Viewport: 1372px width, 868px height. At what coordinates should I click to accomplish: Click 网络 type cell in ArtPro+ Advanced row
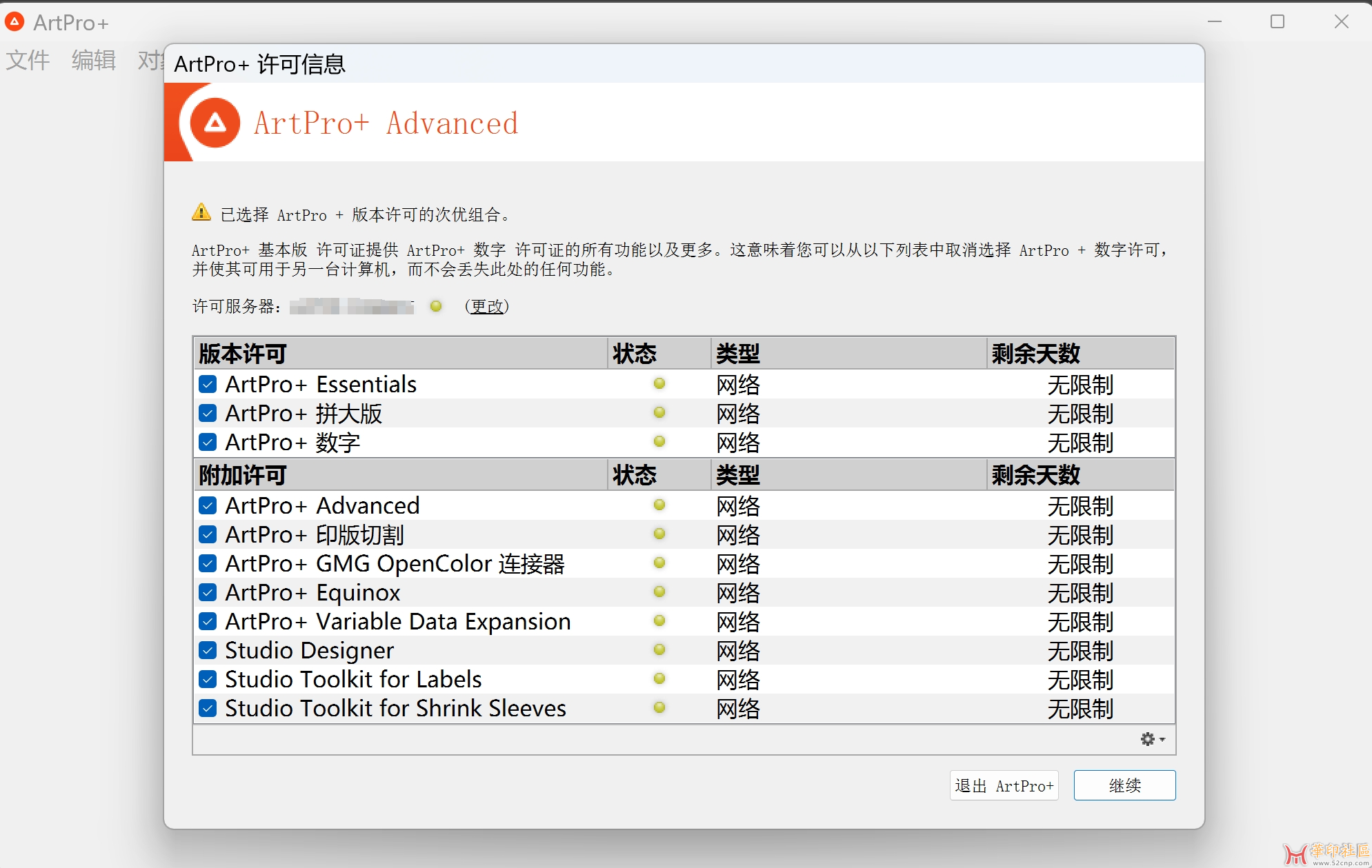coord(738,506)
